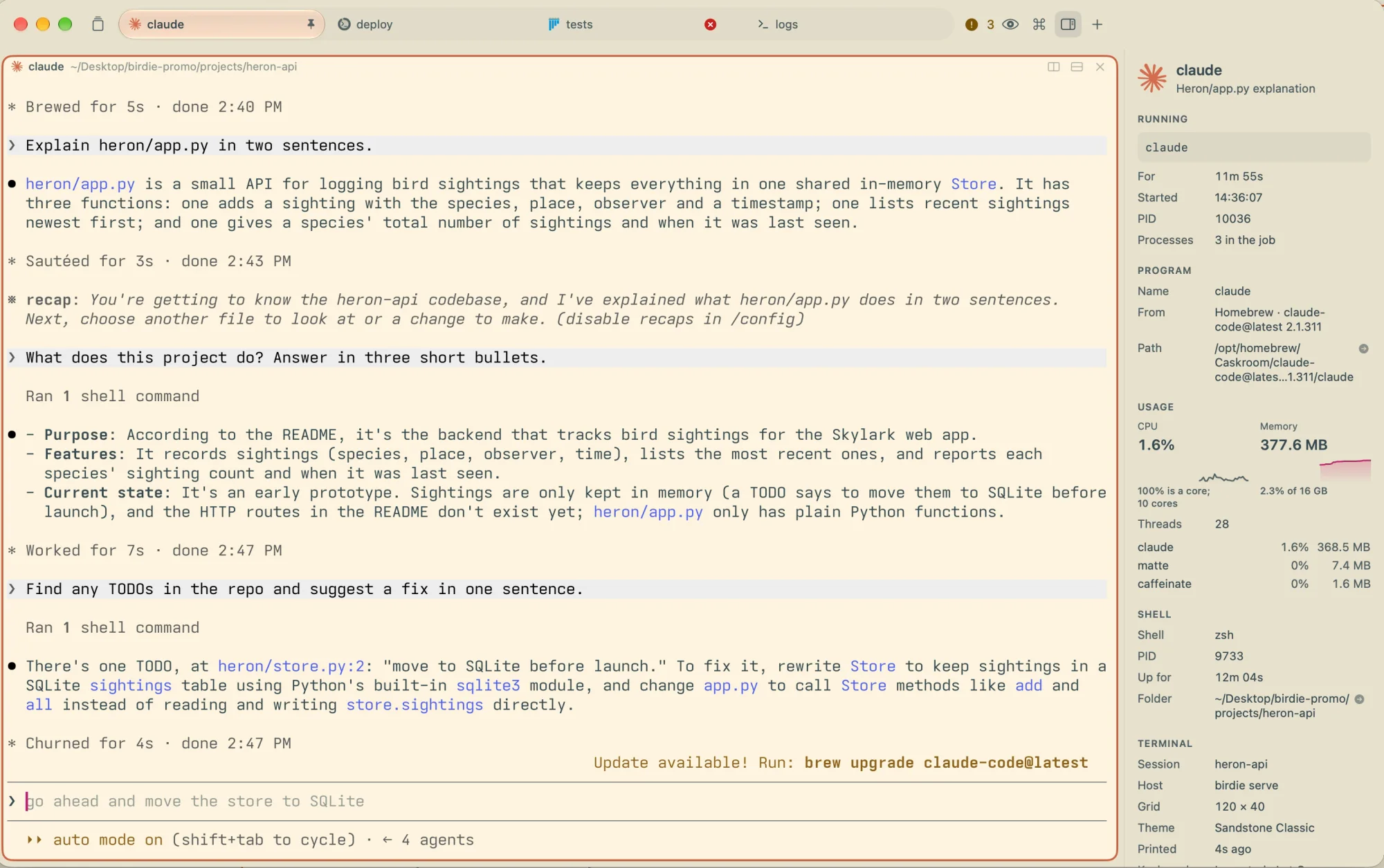
Task: Open the heron/app.py link in first answer
Action: pos(80,184)
